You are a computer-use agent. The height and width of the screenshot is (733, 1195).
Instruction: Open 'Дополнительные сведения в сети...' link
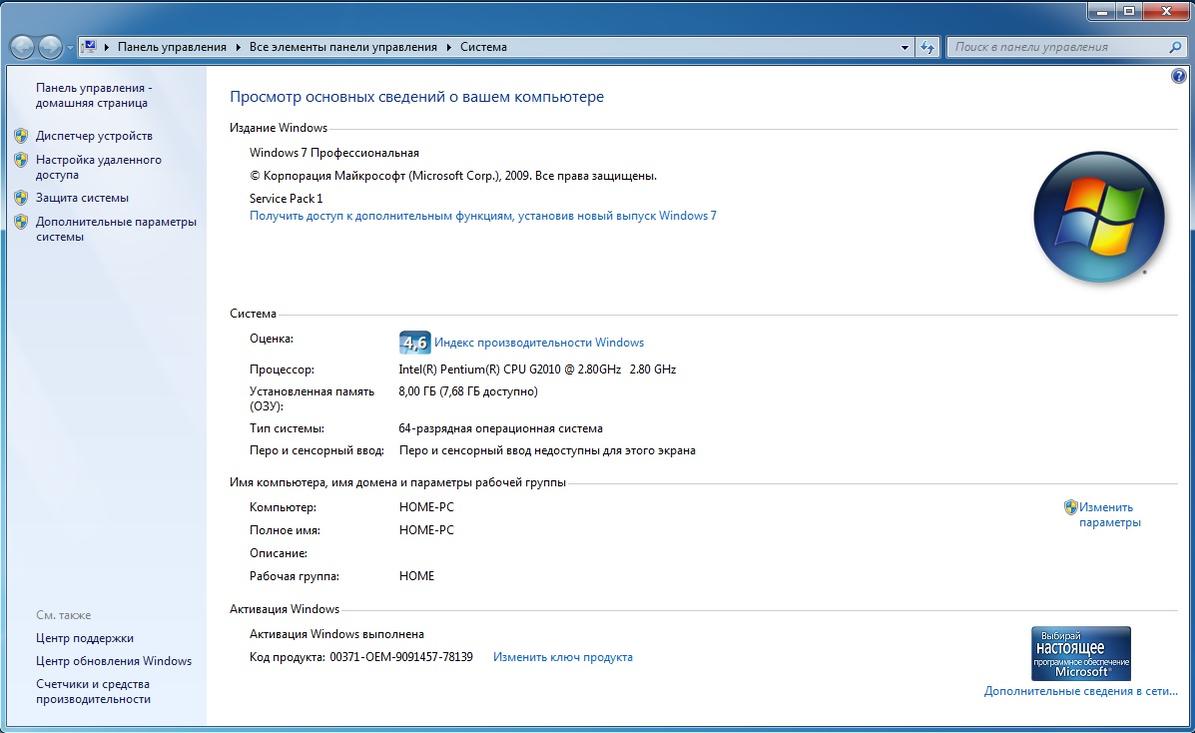click(x=1081, y=691)
